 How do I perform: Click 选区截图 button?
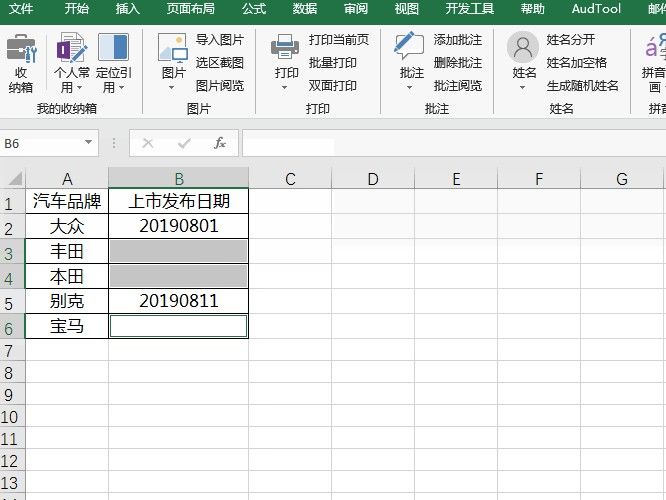click(220, 63)
